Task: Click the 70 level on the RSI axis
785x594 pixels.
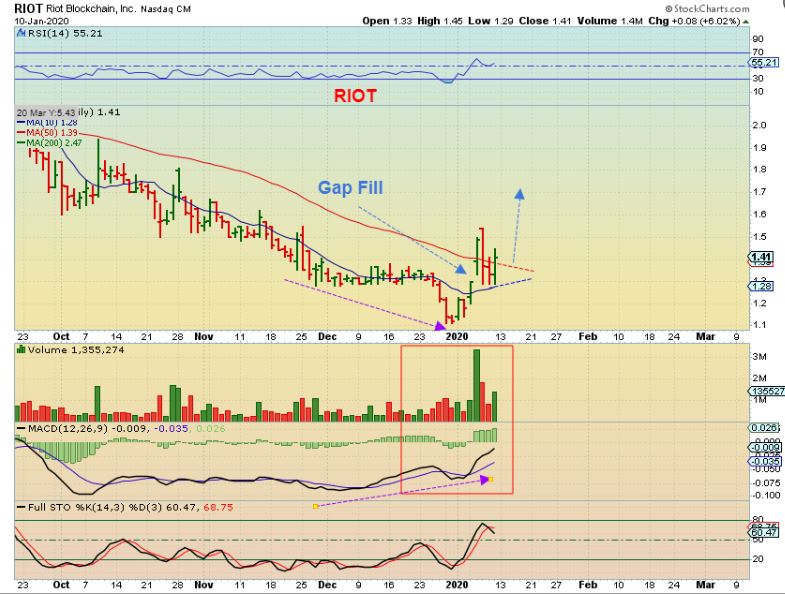Action: pos(758,52)
